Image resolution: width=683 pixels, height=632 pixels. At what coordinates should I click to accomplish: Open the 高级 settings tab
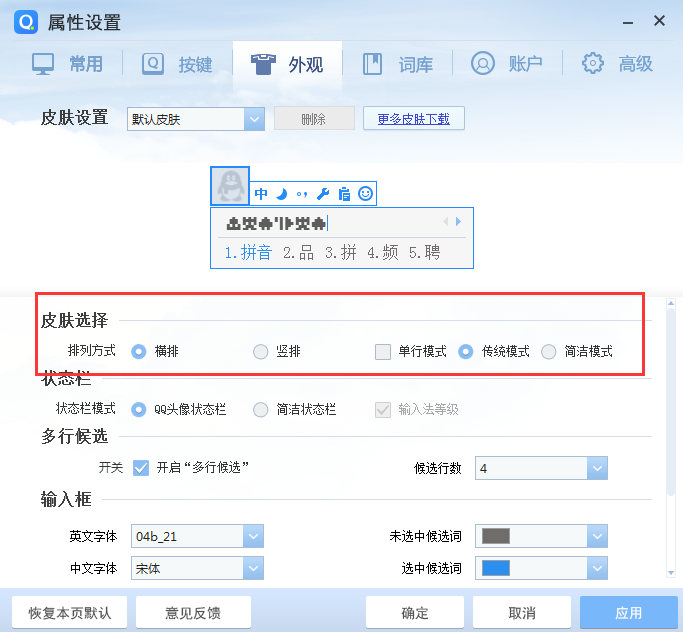click(x=618, y=64)
